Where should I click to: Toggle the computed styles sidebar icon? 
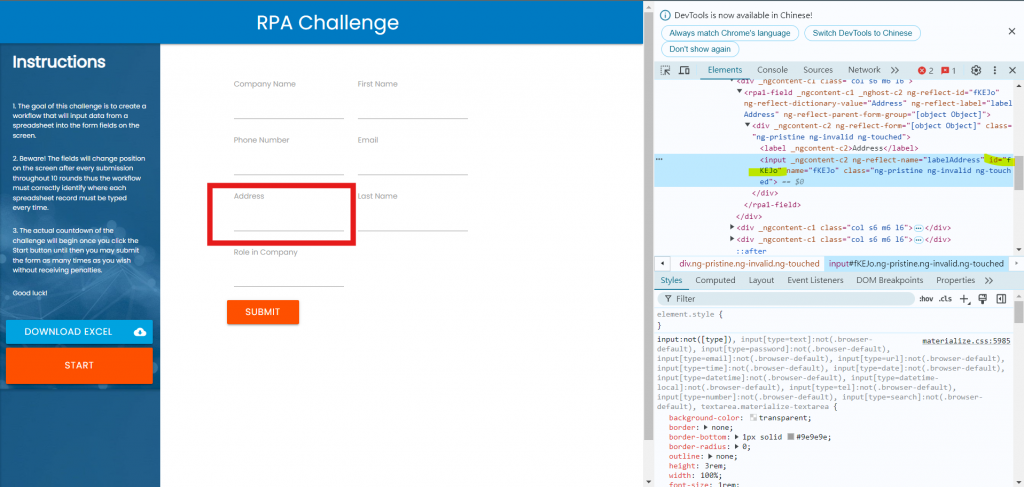tap(1001, 299)
